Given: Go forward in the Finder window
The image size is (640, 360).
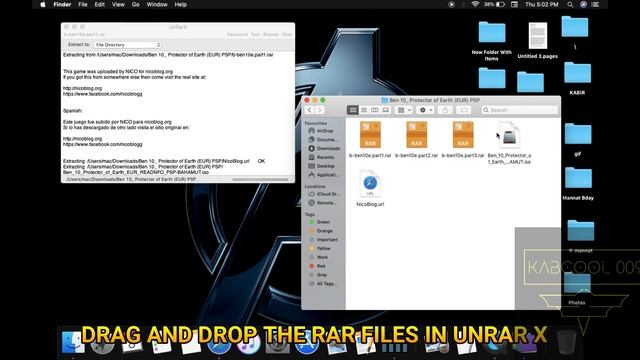Looking at the screenshot, I should [x=320, y=110].
